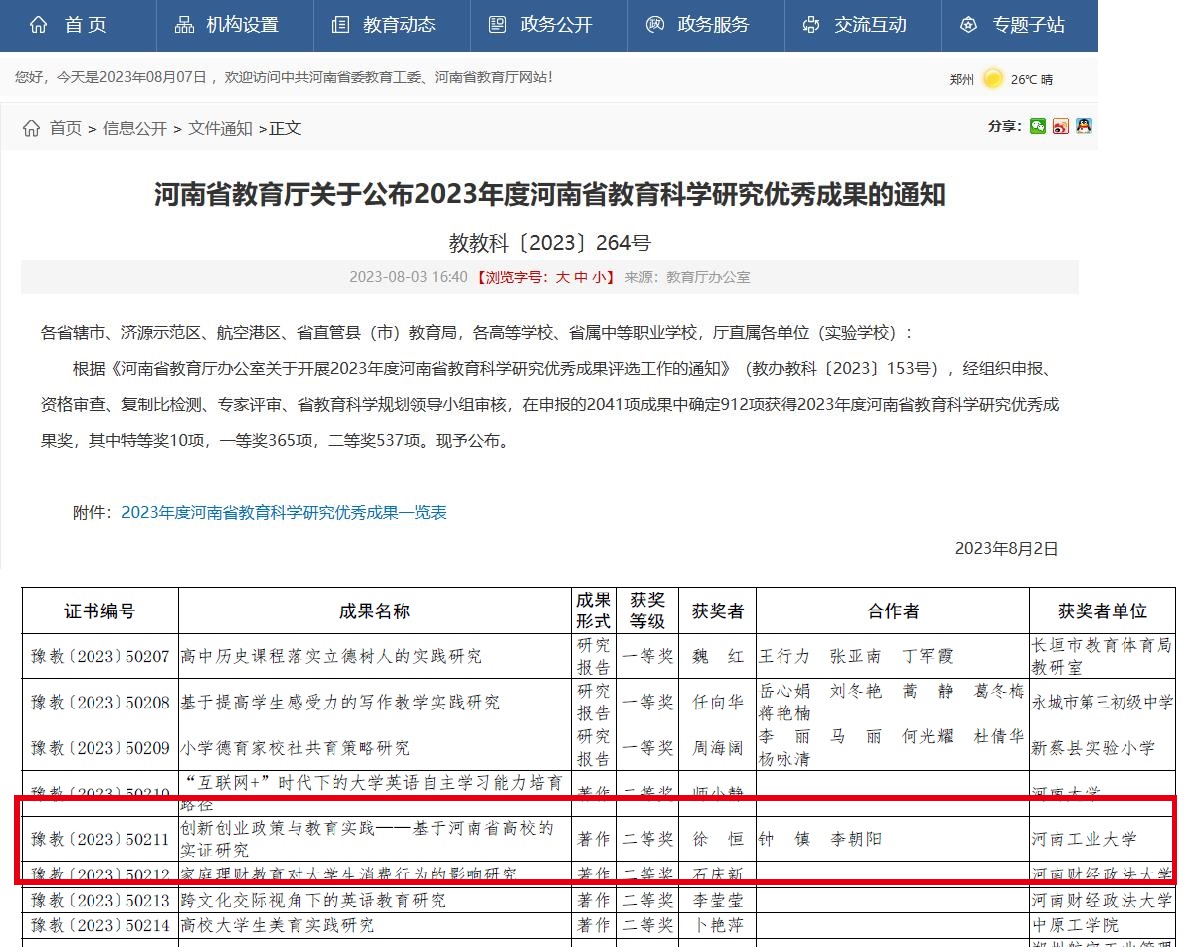Click the 证书编号 column header

point(100,611)
